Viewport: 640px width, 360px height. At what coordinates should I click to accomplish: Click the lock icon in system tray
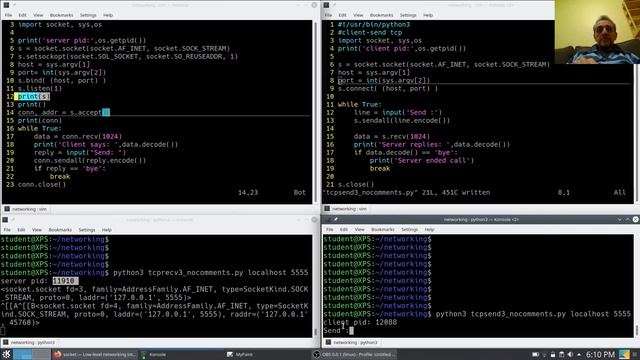553,354
